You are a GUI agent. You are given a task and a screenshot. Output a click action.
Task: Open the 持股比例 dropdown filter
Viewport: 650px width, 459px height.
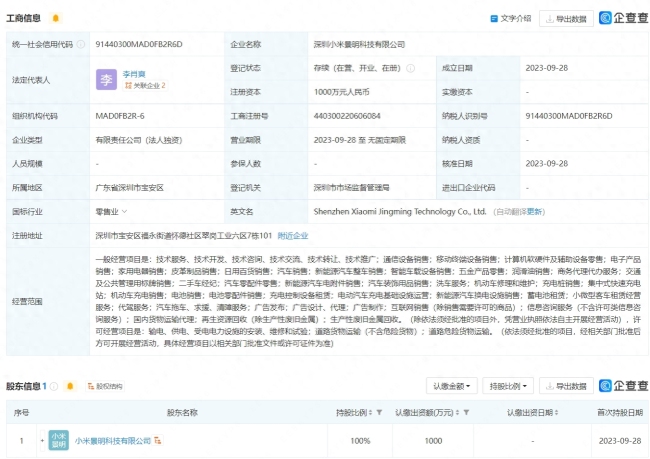508,386
